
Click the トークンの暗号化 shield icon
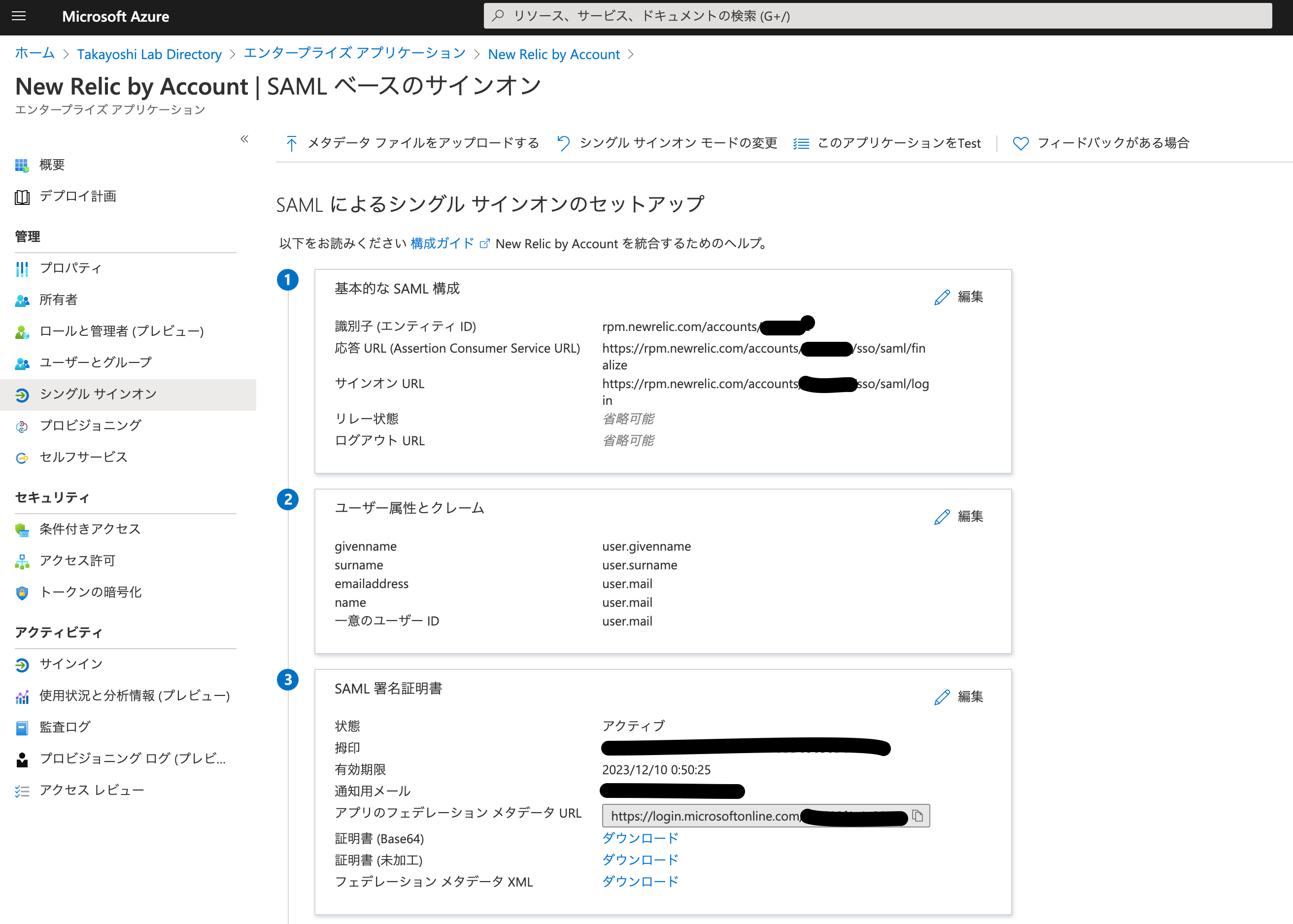(x=22, y=593)
